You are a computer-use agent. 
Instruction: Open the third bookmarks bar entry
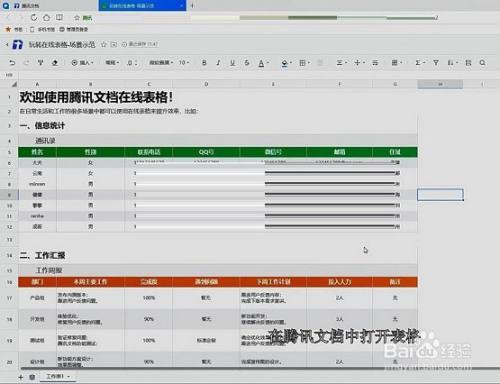coord(73,29)
